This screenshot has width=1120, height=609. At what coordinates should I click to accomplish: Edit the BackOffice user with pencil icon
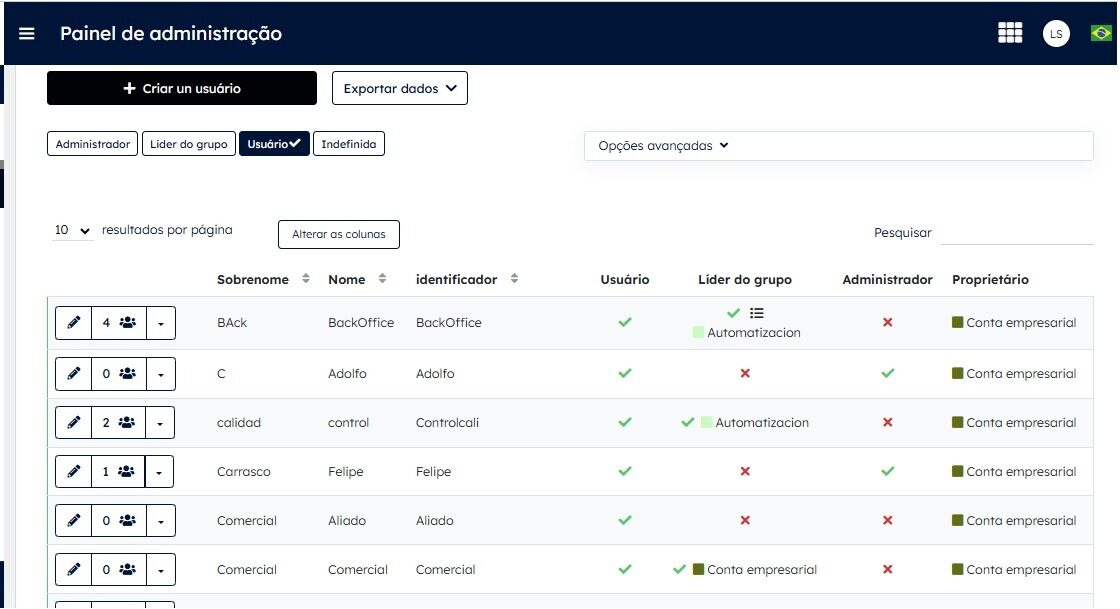pyautogui.click(x=74, y=323)
